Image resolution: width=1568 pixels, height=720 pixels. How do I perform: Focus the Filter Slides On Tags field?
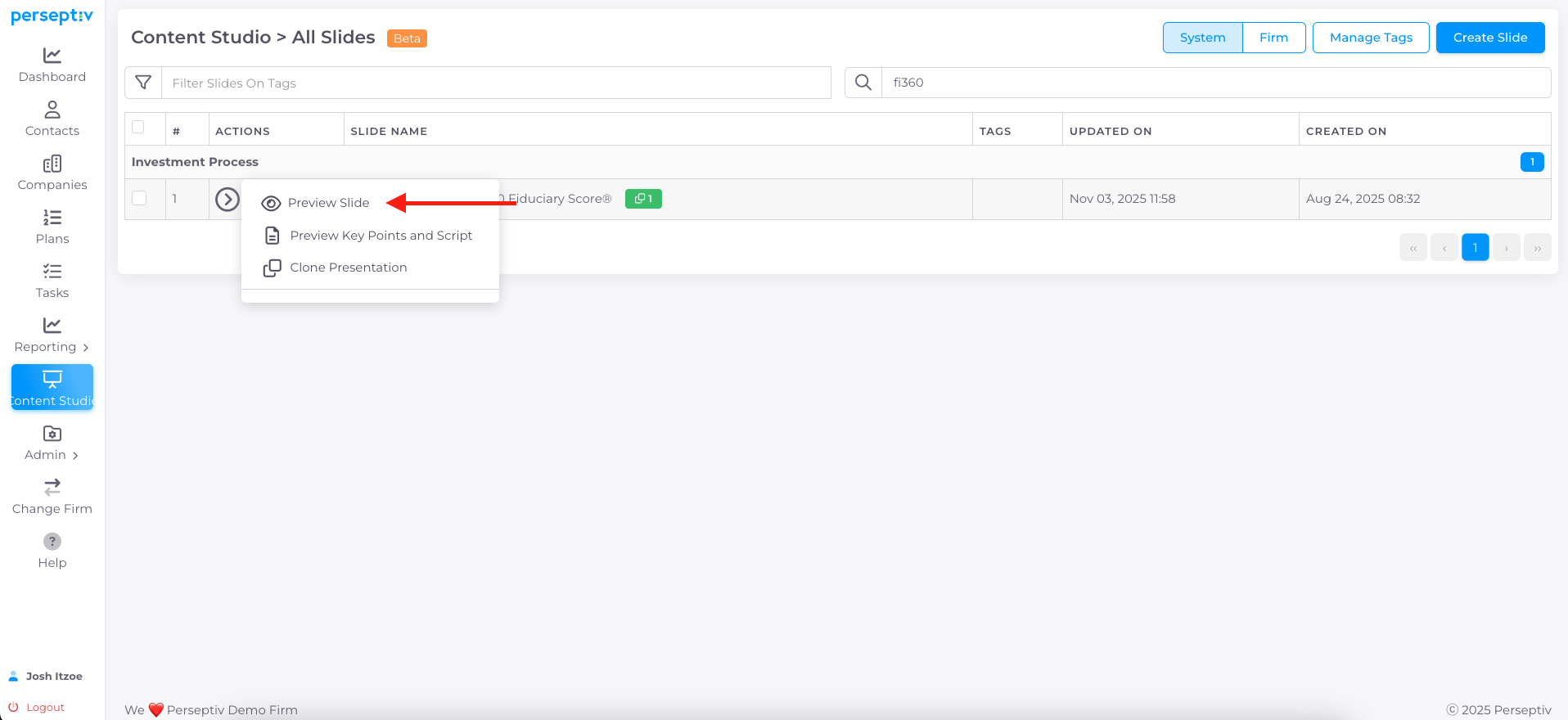point(496,83)
